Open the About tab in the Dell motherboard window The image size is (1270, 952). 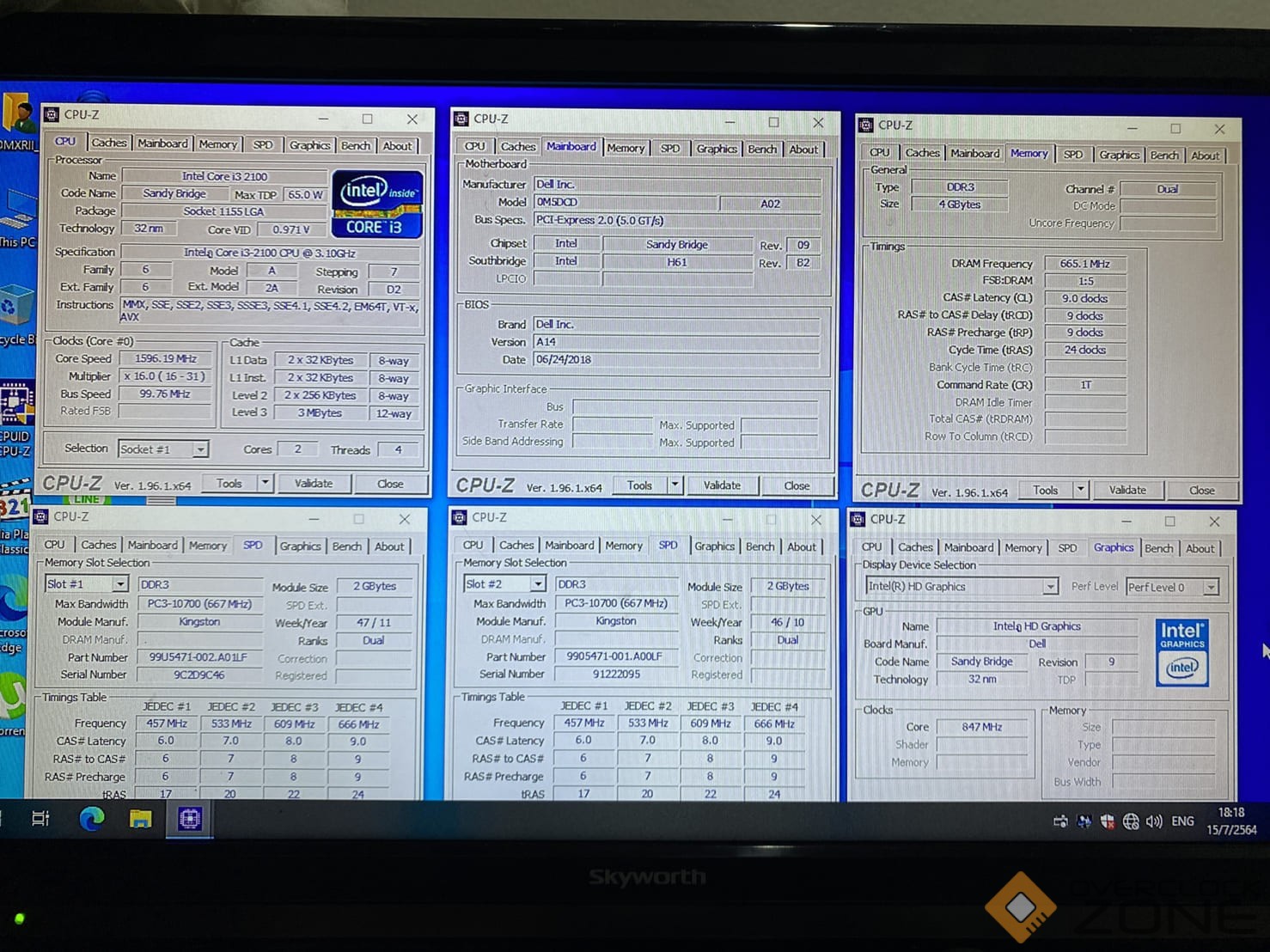click(803, 149)
